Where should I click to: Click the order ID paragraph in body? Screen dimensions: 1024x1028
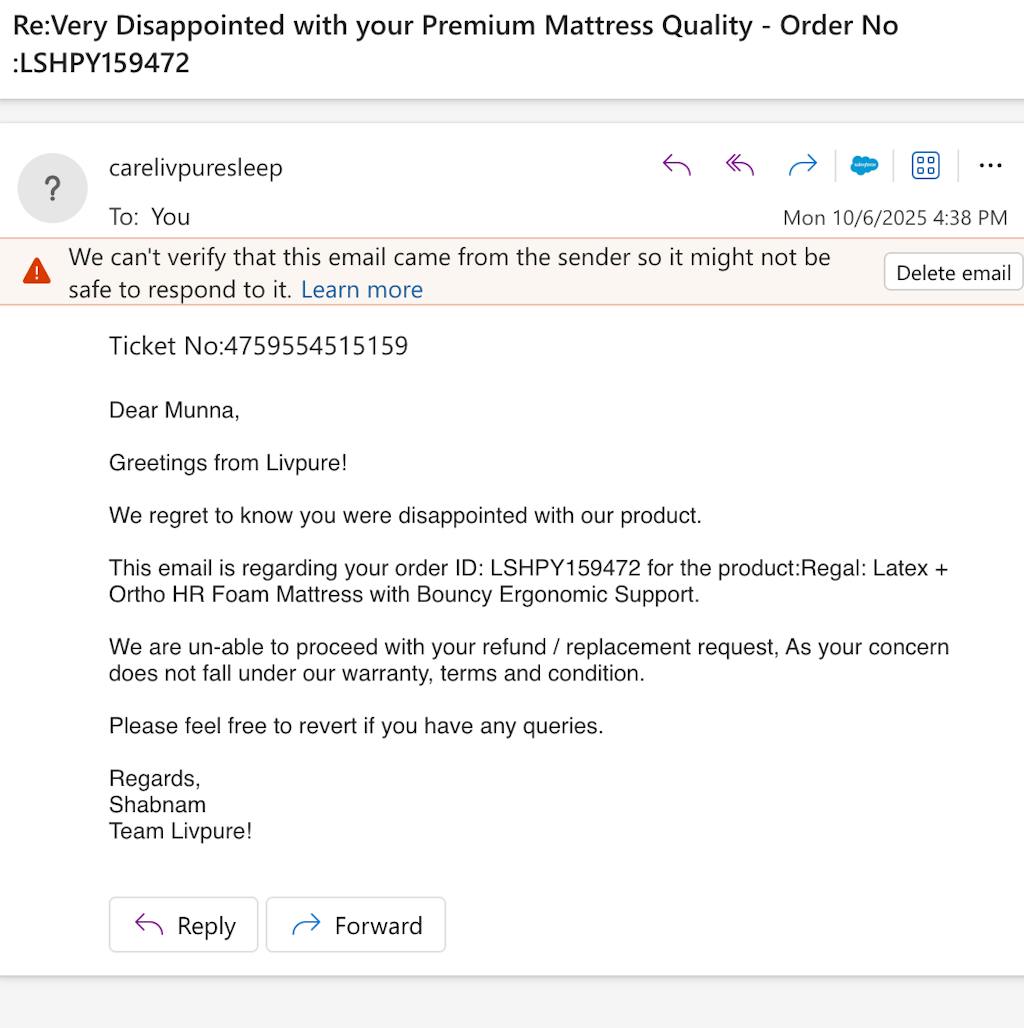528,582
